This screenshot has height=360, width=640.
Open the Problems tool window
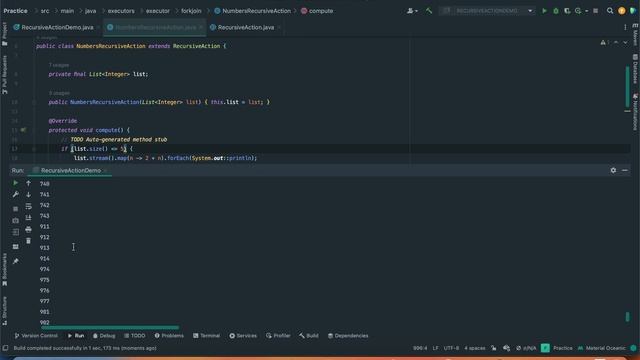click(x=169, y=336)
